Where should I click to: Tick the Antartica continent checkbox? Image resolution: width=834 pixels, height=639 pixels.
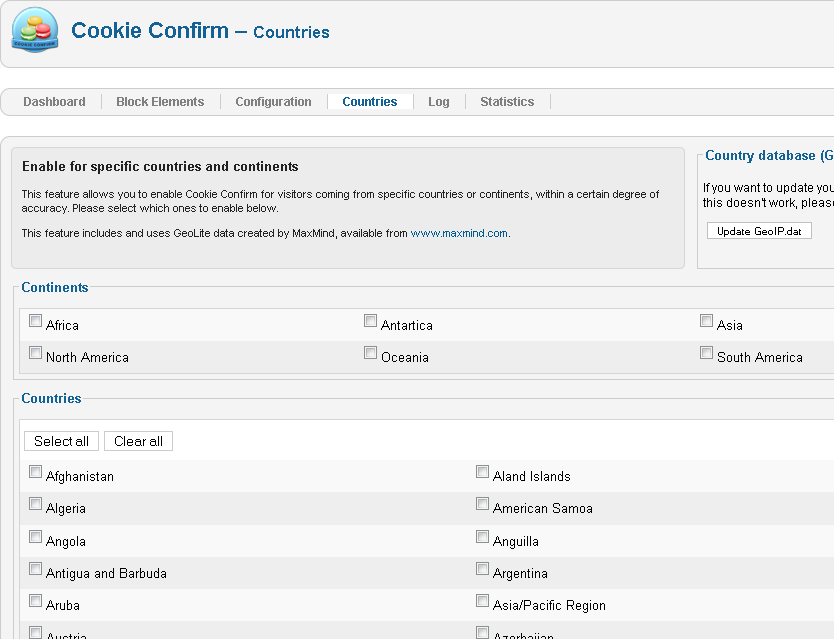370,321
